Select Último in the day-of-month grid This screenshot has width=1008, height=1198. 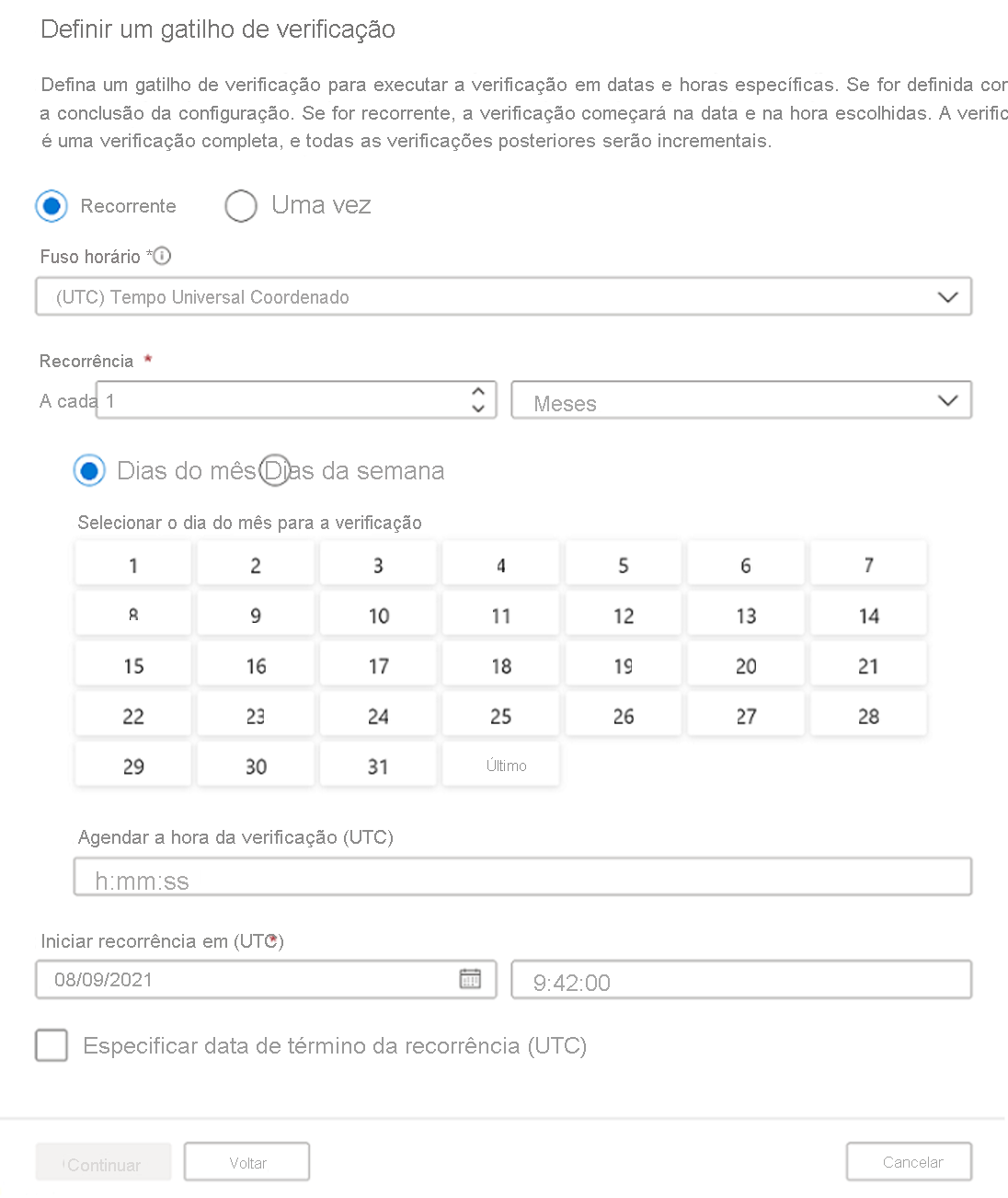click(x=500, y=764)
